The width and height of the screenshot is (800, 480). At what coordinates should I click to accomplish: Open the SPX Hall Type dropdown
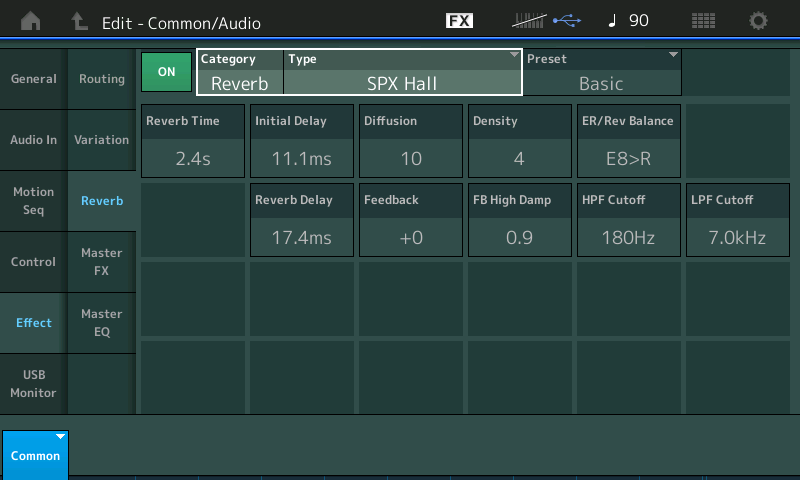point(402,72)
